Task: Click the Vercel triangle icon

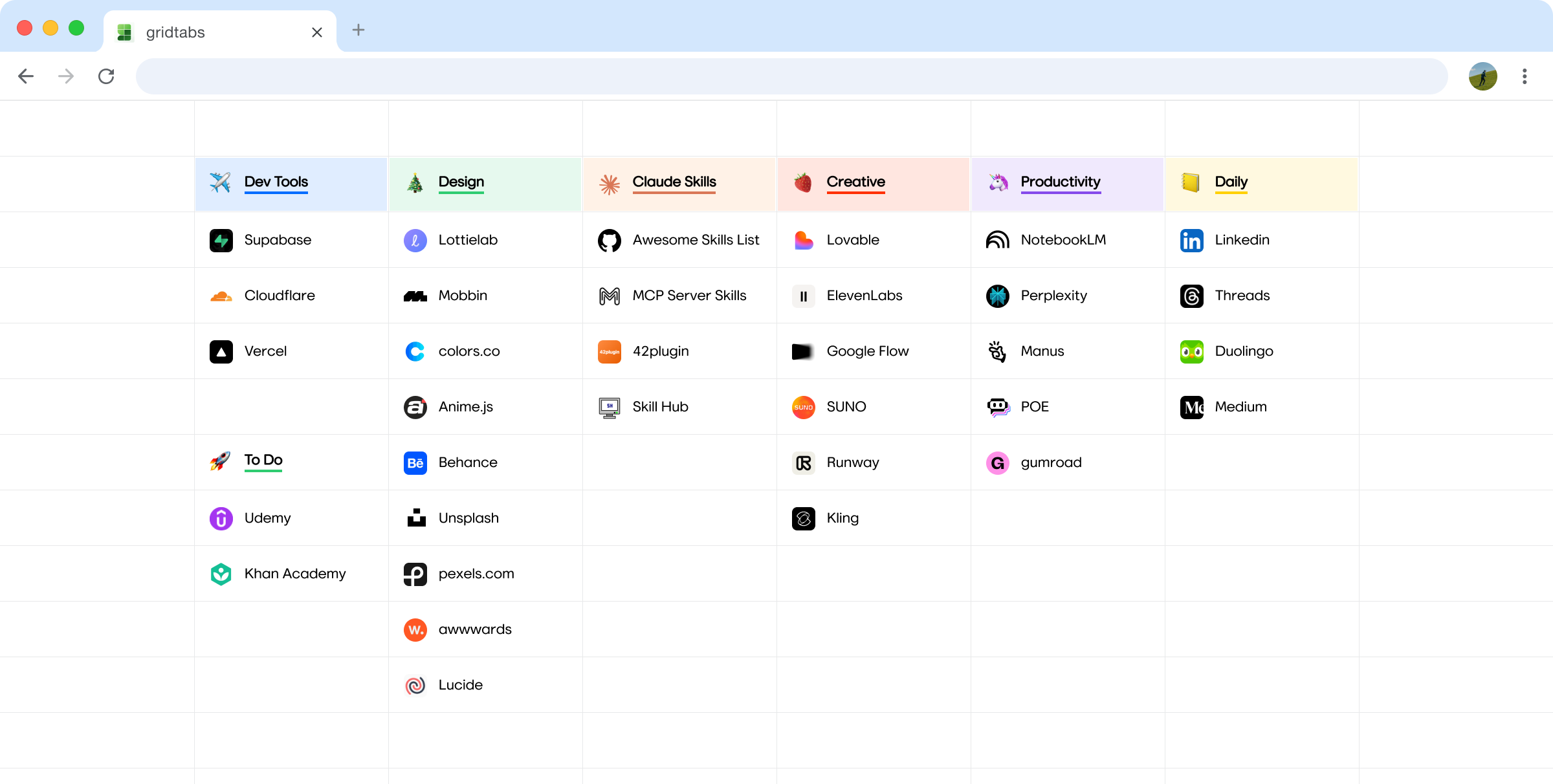Action: [221, 352]
